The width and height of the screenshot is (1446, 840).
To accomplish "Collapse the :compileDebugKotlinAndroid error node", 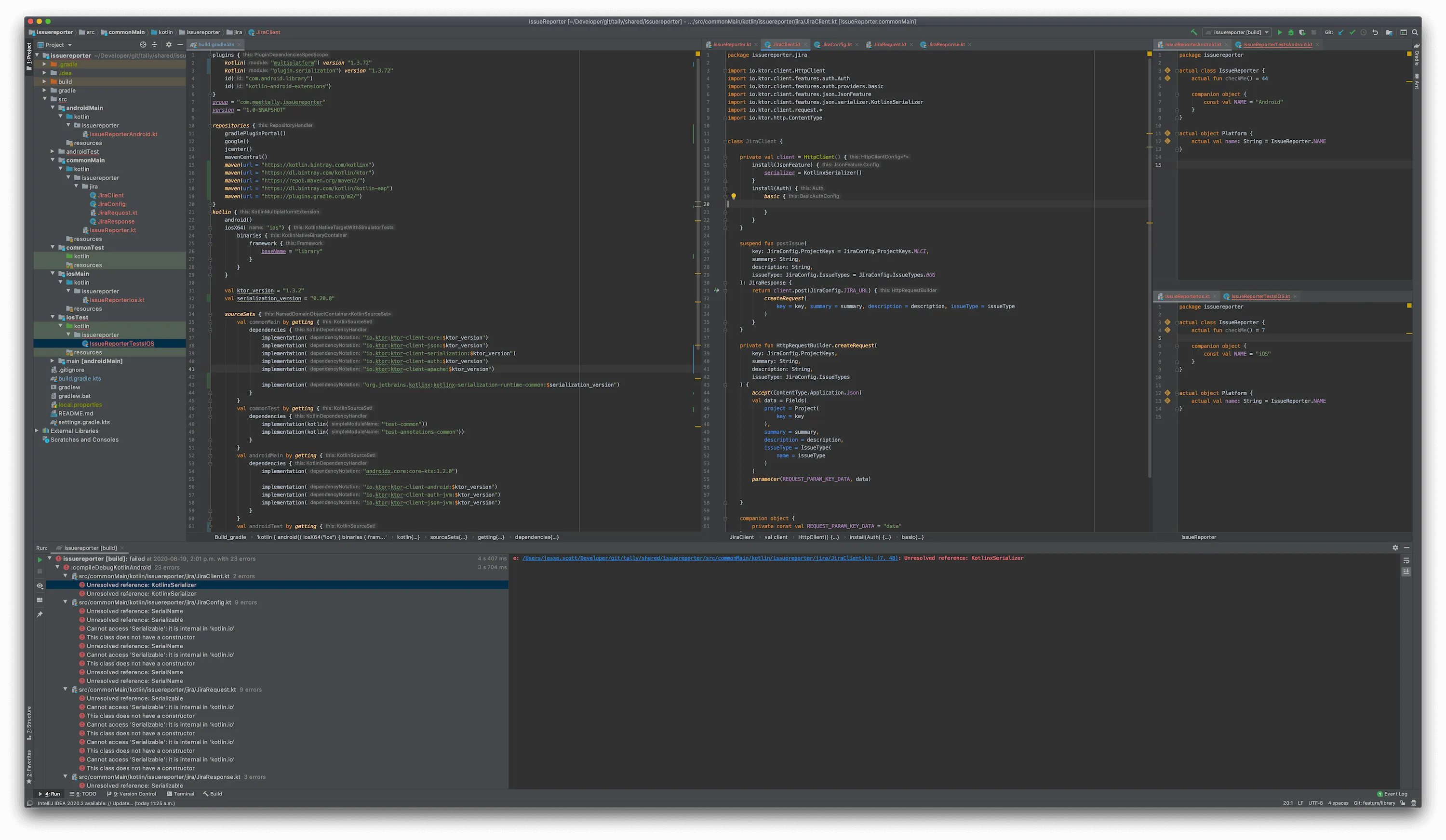I will tap(57, 567).
